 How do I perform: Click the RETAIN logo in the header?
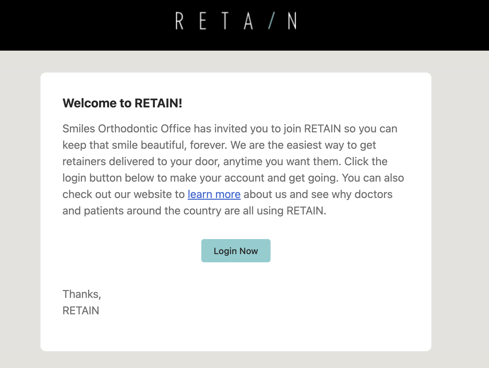click(x=236, y=21)
